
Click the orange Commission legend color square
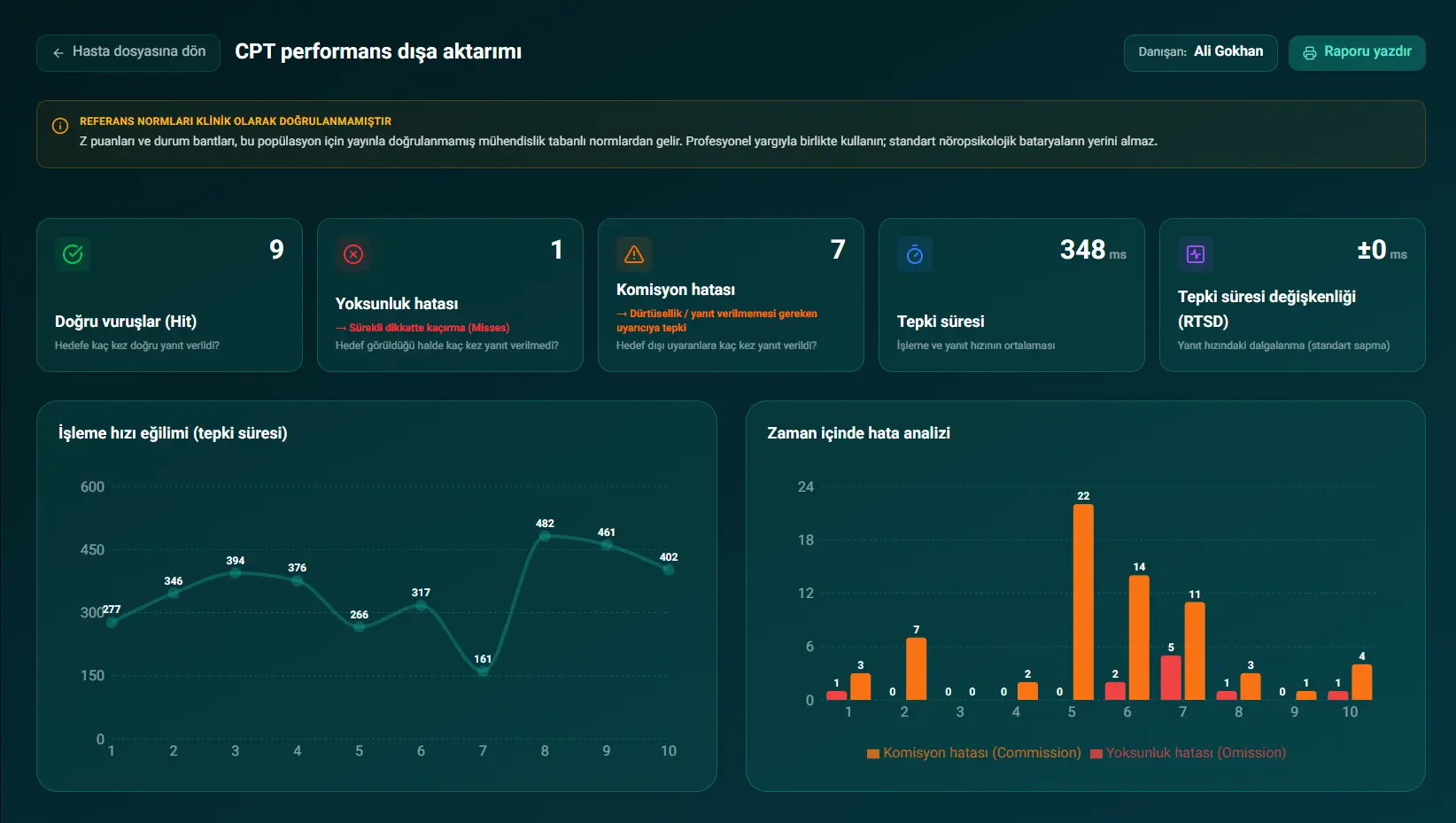click(873, 754)
